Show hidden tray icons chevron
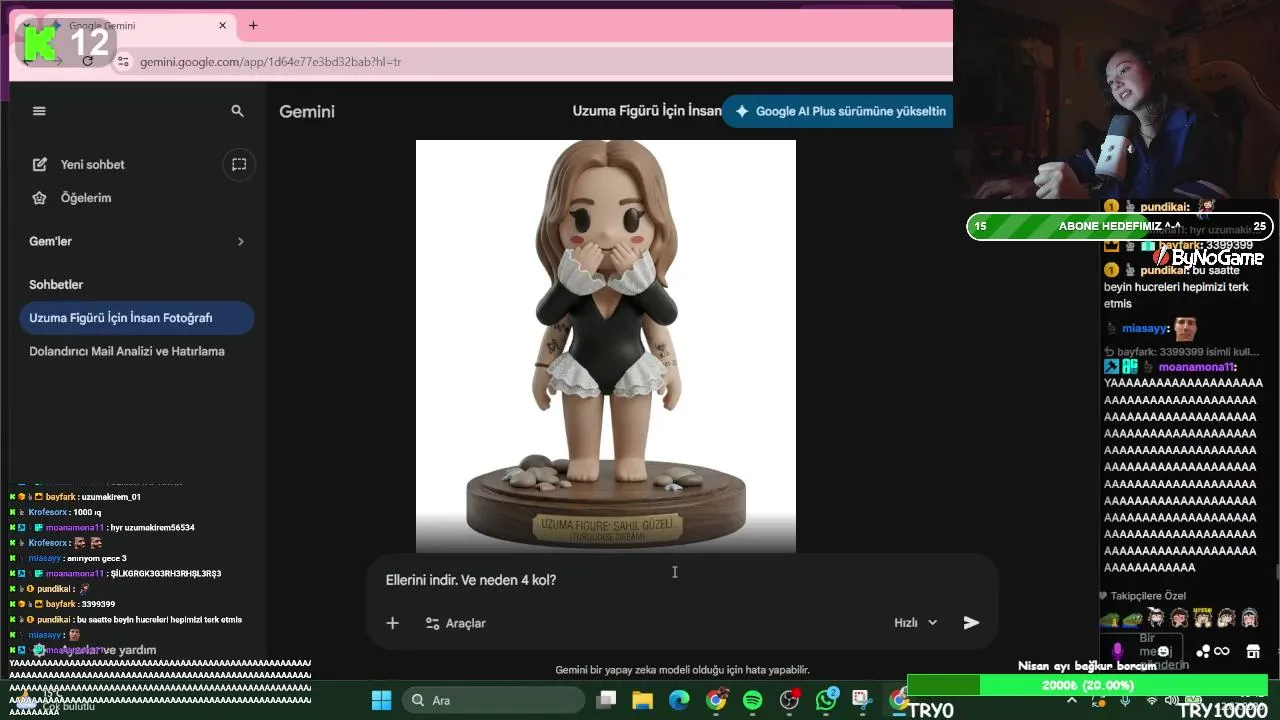Viewport: 1280px width, 720px height. tap(1072, 700)
